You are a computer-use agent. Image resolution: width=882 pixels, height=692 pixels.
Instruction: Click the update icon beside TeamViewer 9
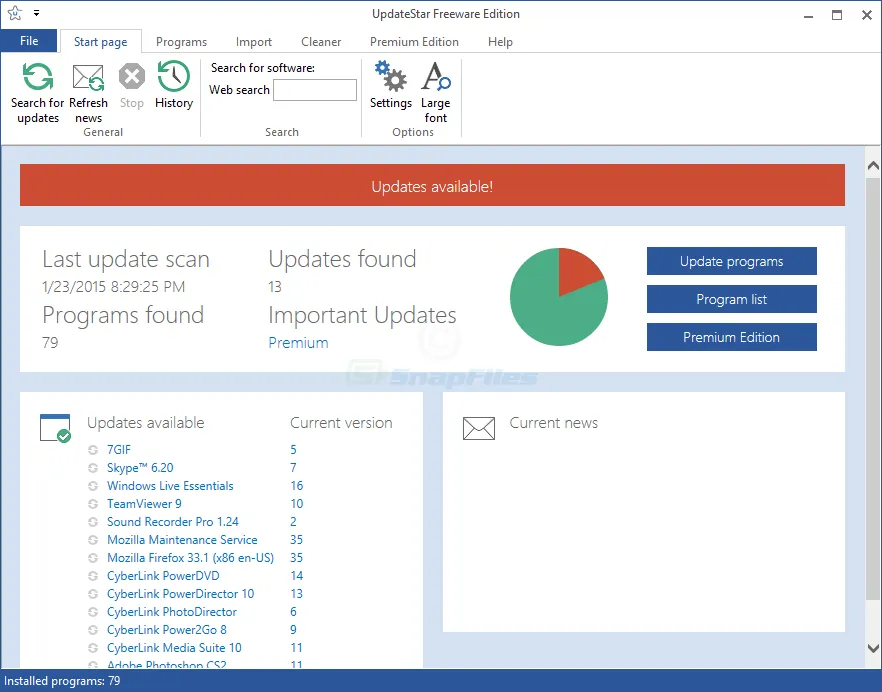tap(93, 504)
